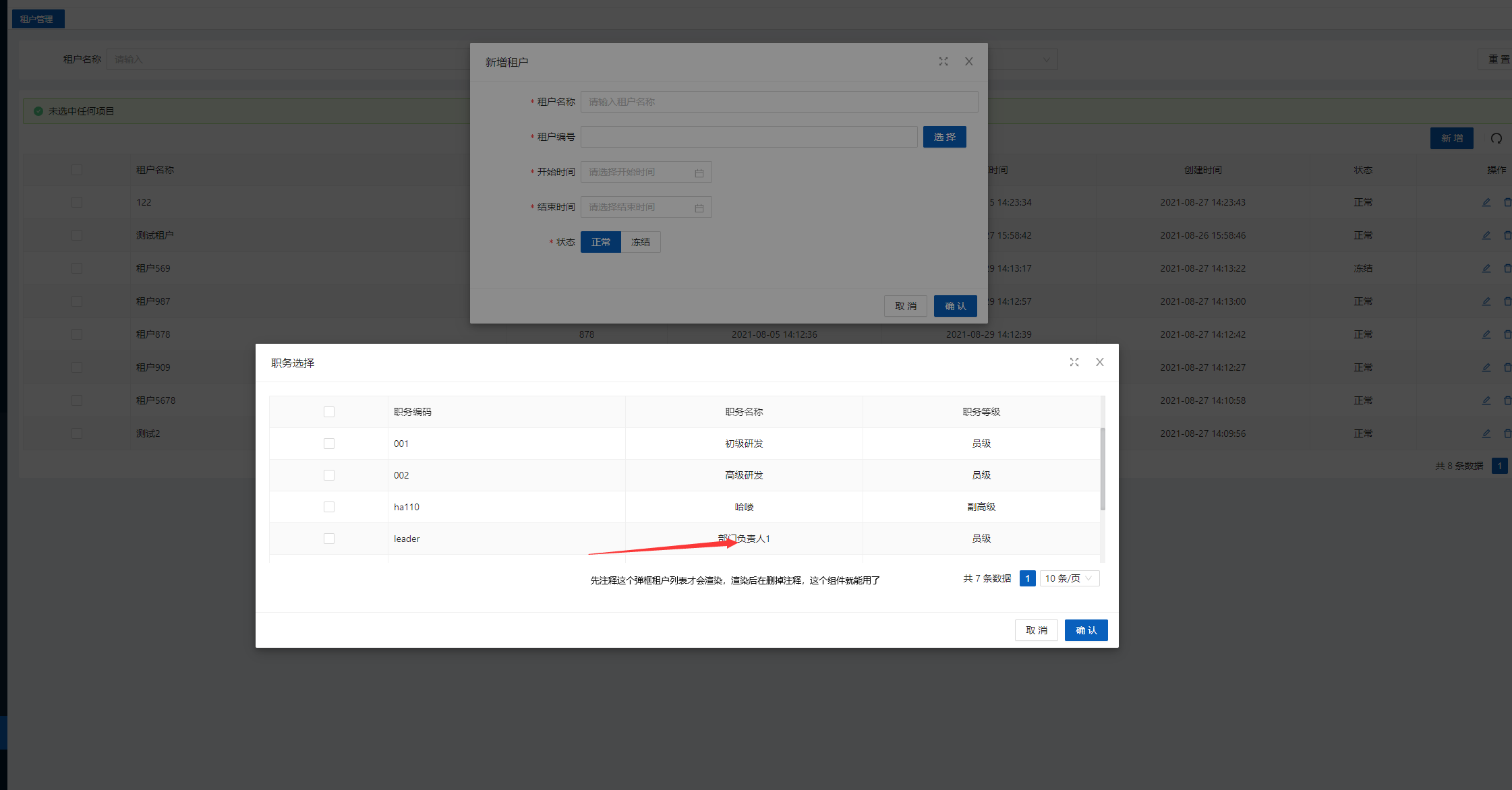The image size is (1512, 790).
Task: Check the box for 职务编码 001
Action: tap(329, 444)
